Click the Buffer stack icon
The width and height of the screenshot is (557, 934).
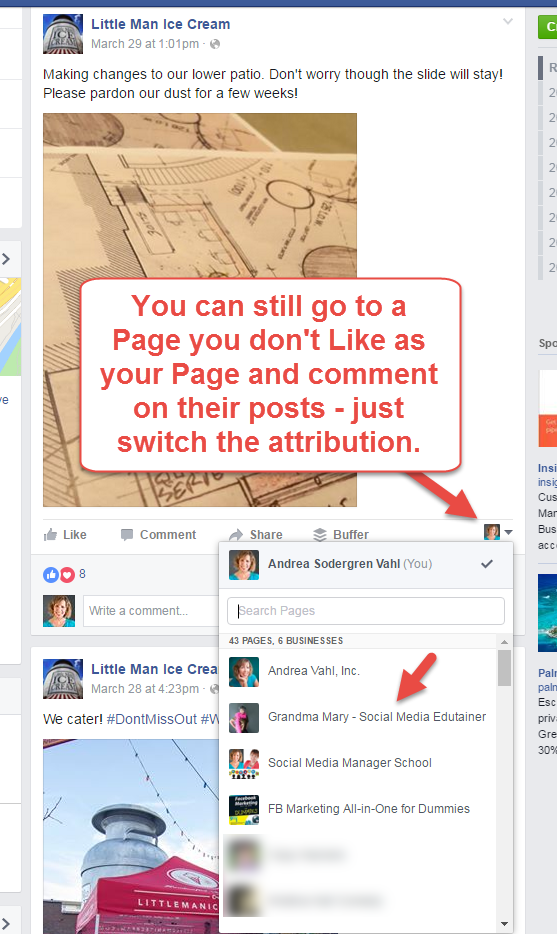coord(320,534)
